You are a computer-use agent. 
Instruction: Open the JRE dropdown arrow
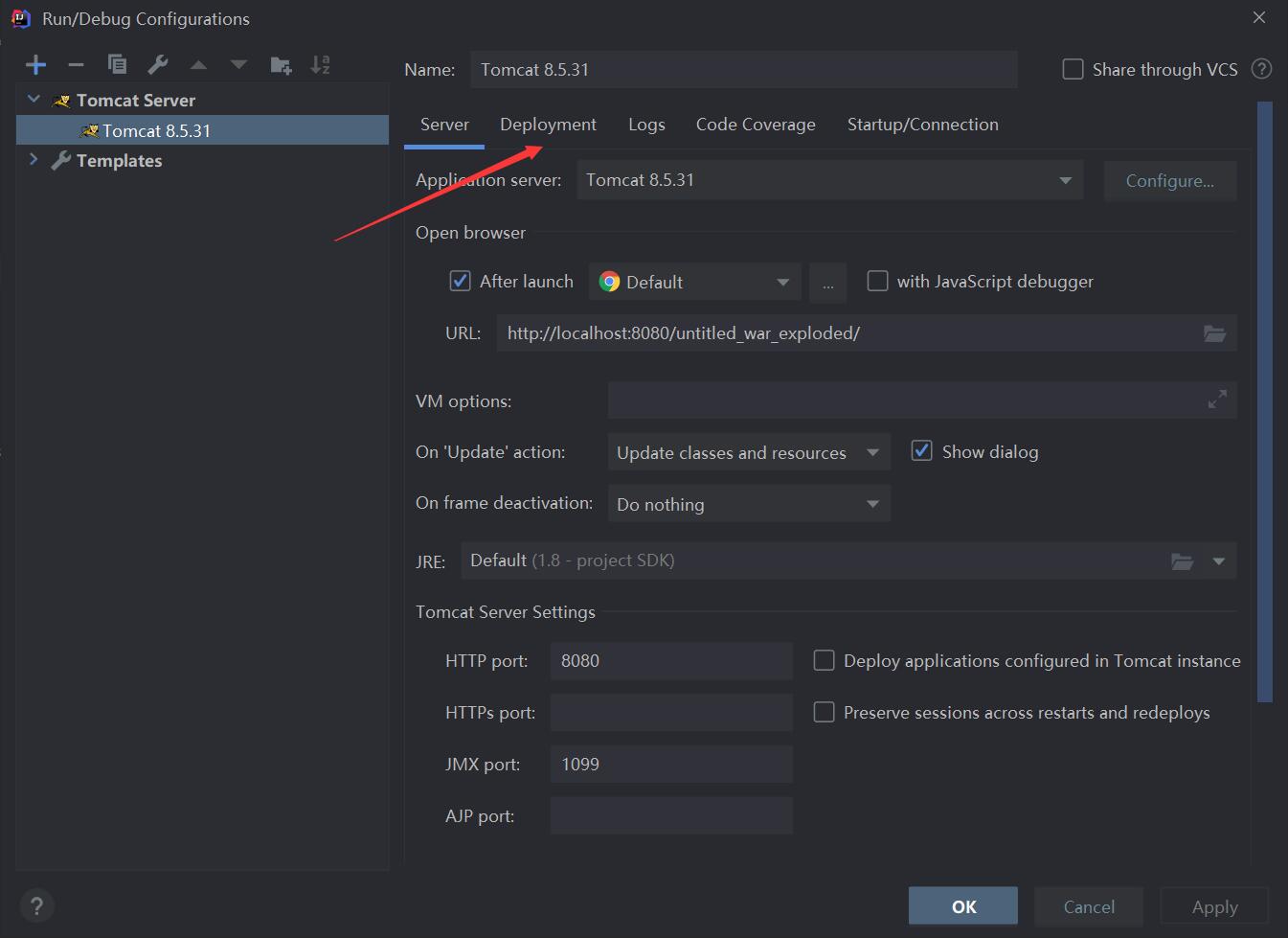pyautogui.click(x=1219, y=561)
